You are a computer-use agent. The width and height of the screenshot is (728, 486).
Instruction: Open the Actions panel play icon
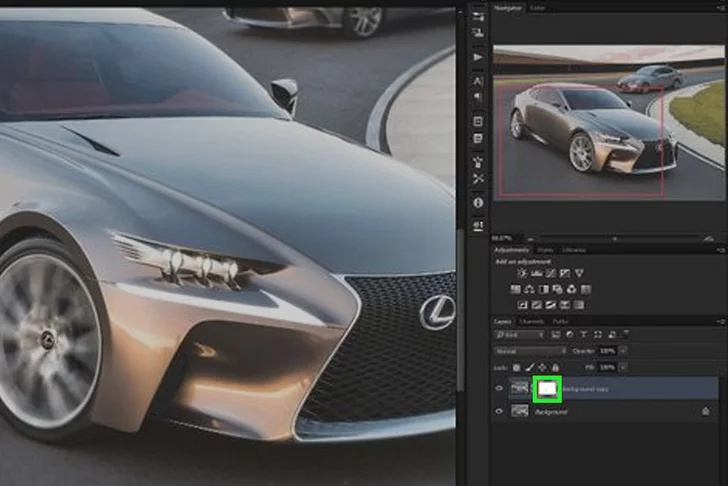coord(478,57)
